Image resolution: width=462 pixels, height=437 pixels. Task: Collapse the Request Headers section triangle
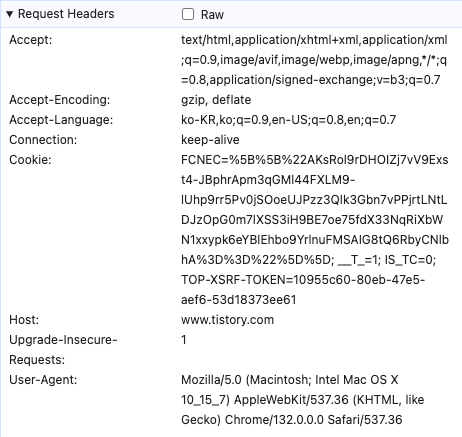coord(10,14)
